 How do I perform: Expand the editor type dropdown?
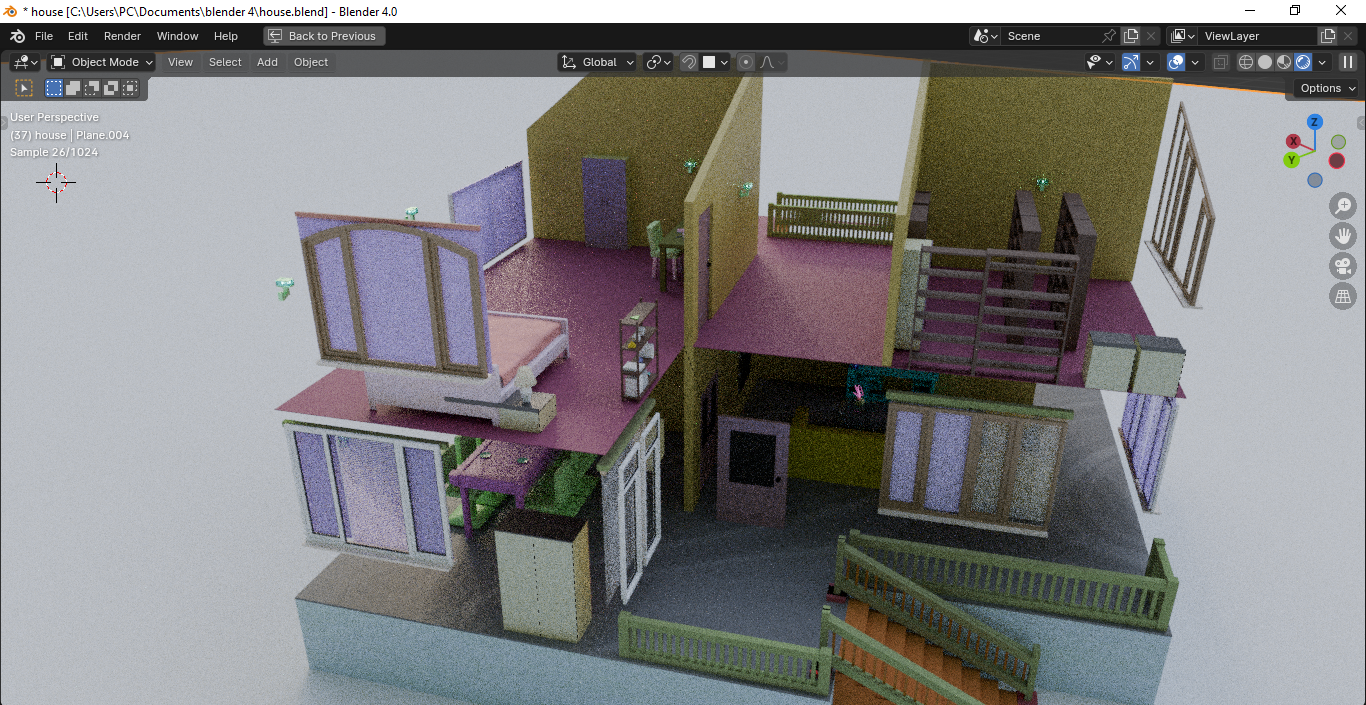pos(25,62)
